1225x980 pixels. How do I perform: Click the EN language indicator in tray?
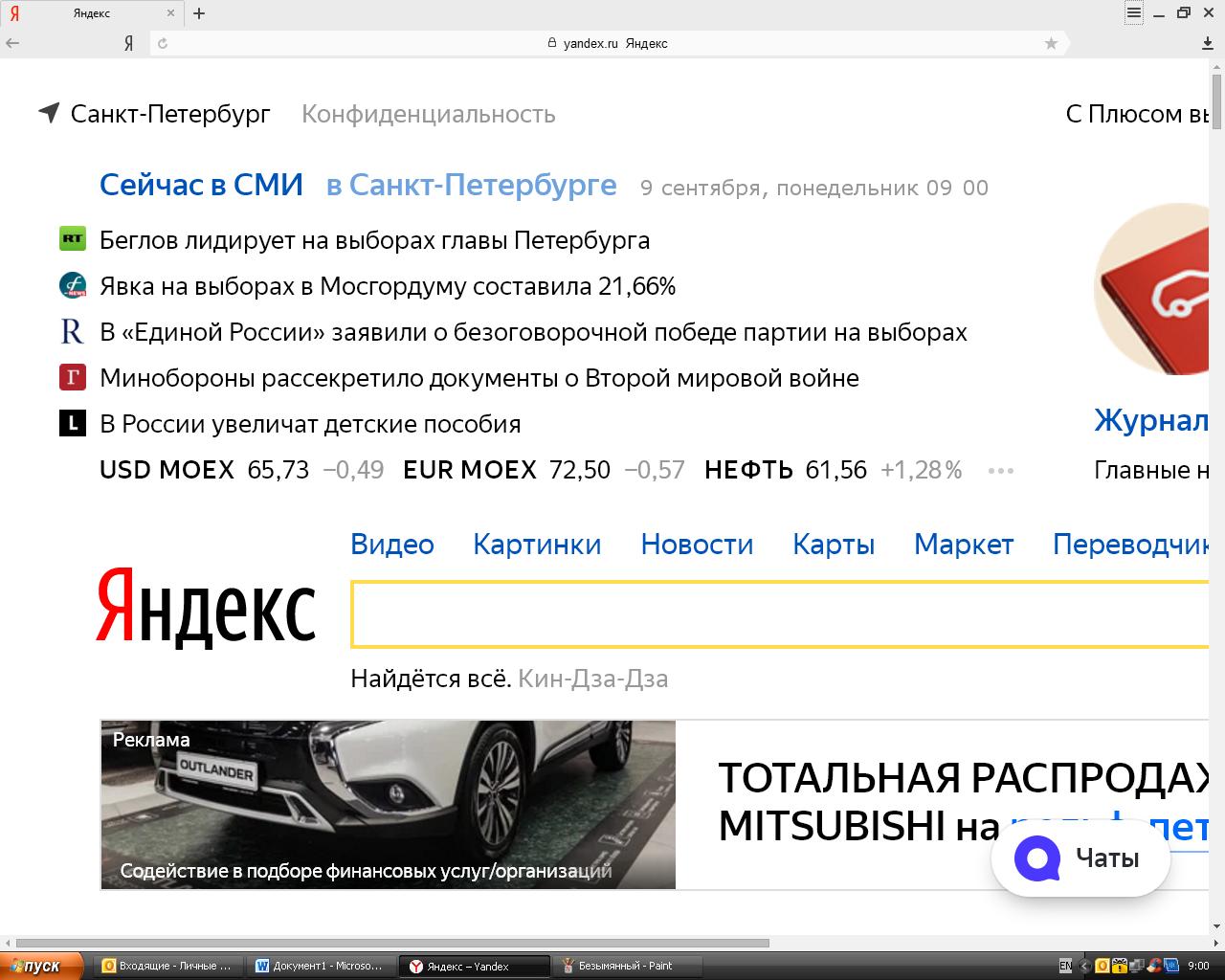[x=1066, y=966]
